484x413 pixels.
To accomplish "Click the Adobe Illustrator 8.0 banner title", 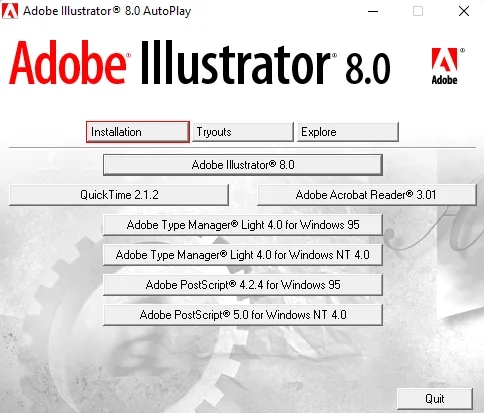I will click(199, 63).
